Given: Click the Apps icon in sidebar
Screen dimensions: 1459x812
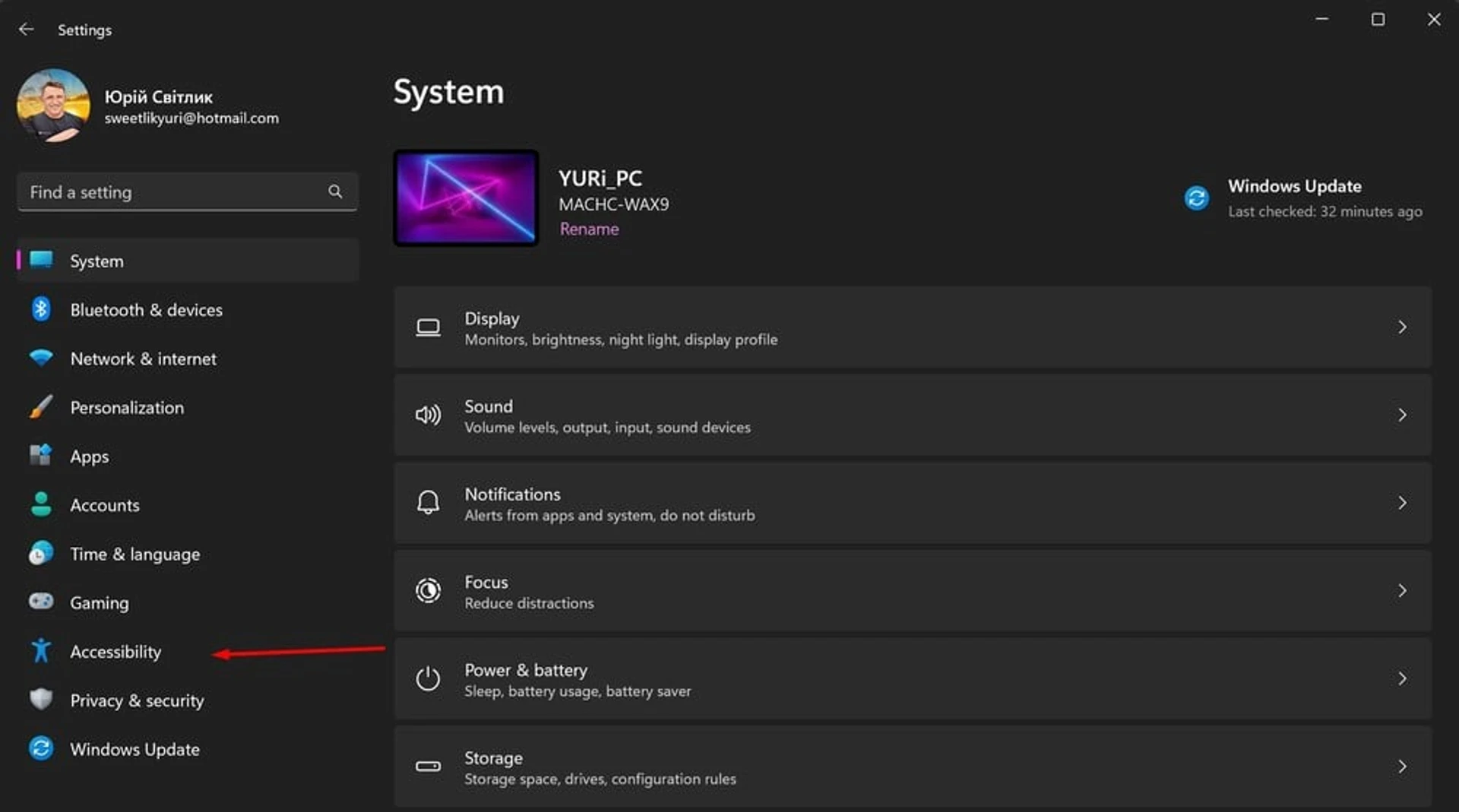Looking at the screenshot, I should [x=41, y=455].
